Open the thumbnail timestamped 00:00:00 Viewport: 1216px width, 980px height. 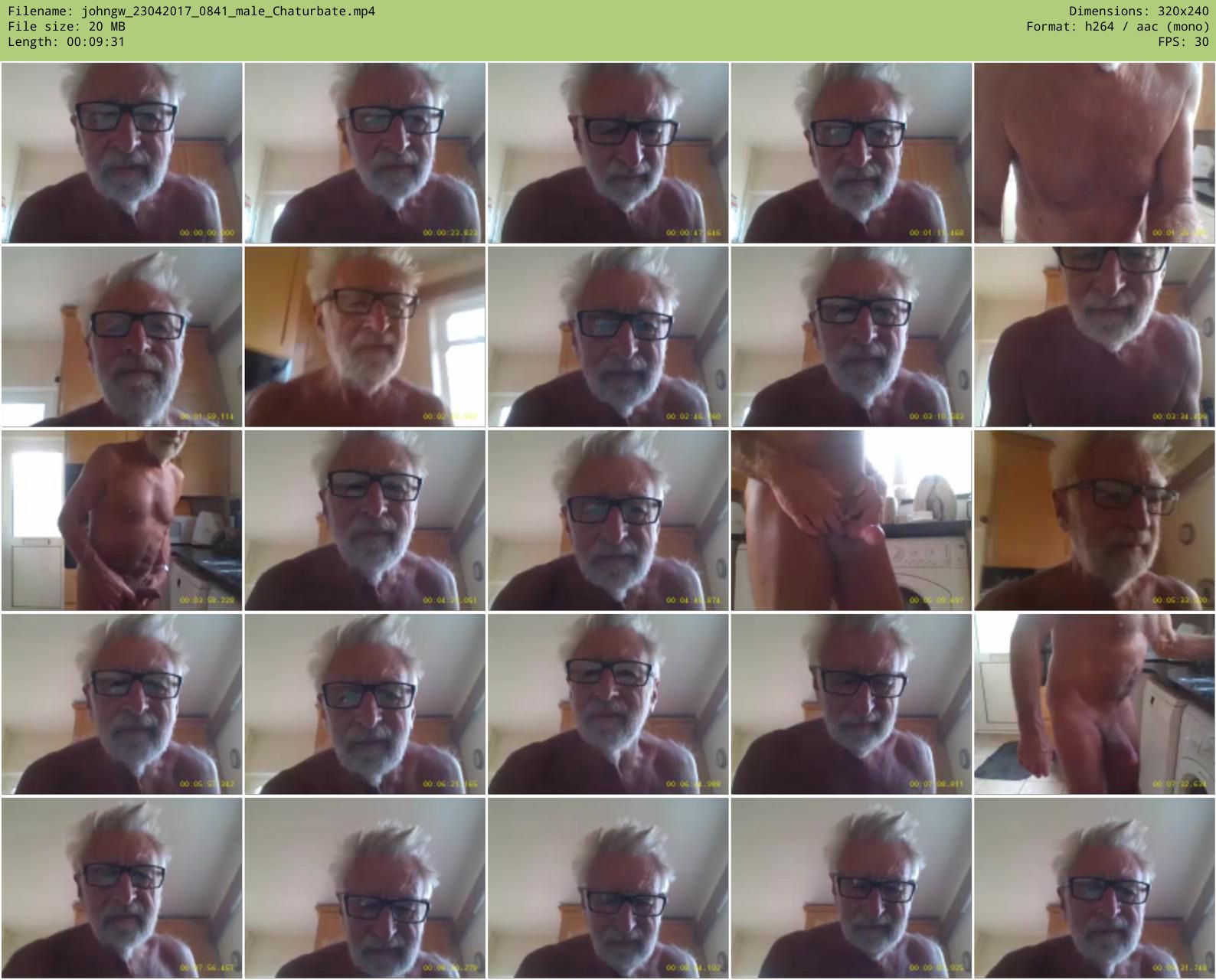(x=122, y=153)
